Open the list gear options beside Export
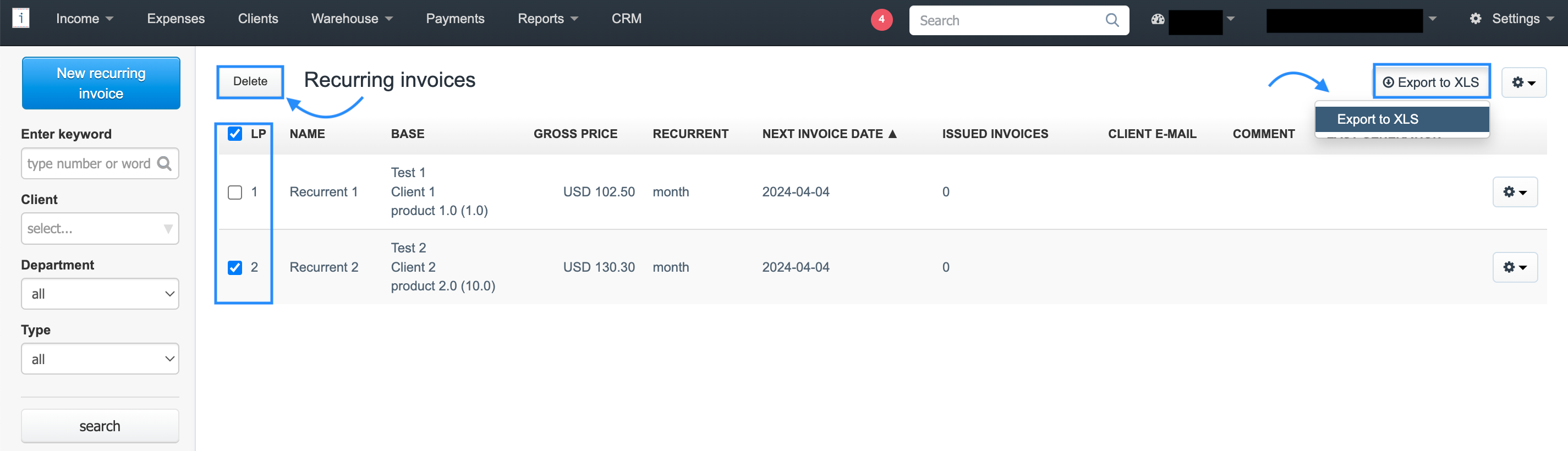Viewport: 1568px width, 451px height. click(x=1523, y=82)
